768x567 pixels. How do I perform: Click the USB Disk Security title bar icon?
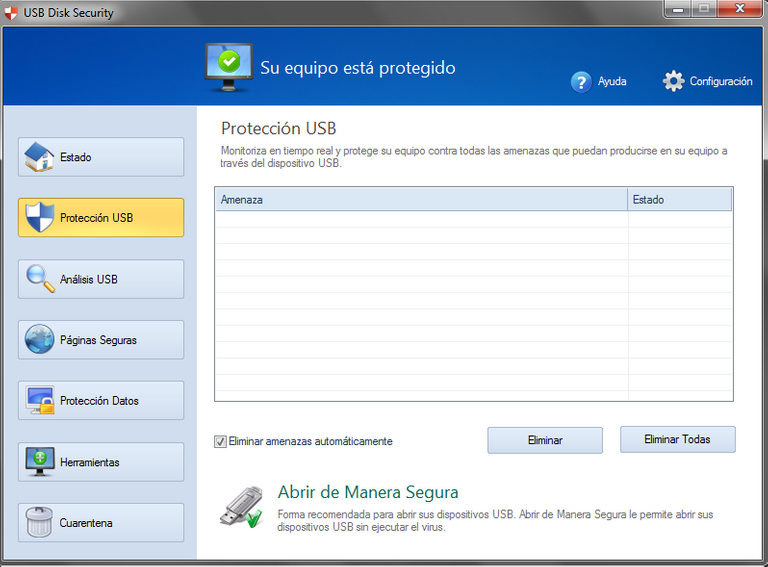(10, 13)
